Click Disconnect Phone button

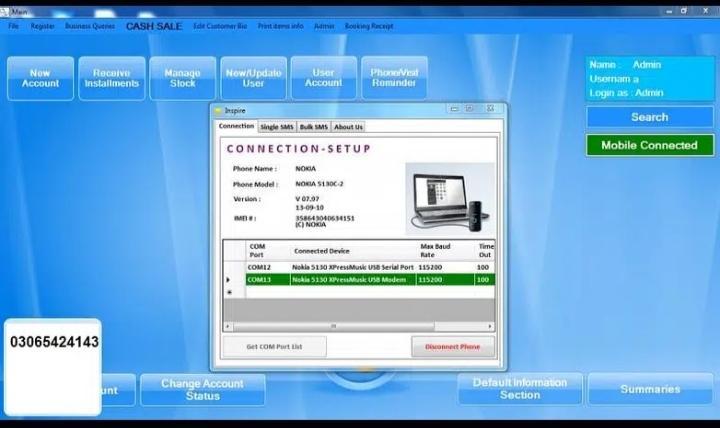452,347
